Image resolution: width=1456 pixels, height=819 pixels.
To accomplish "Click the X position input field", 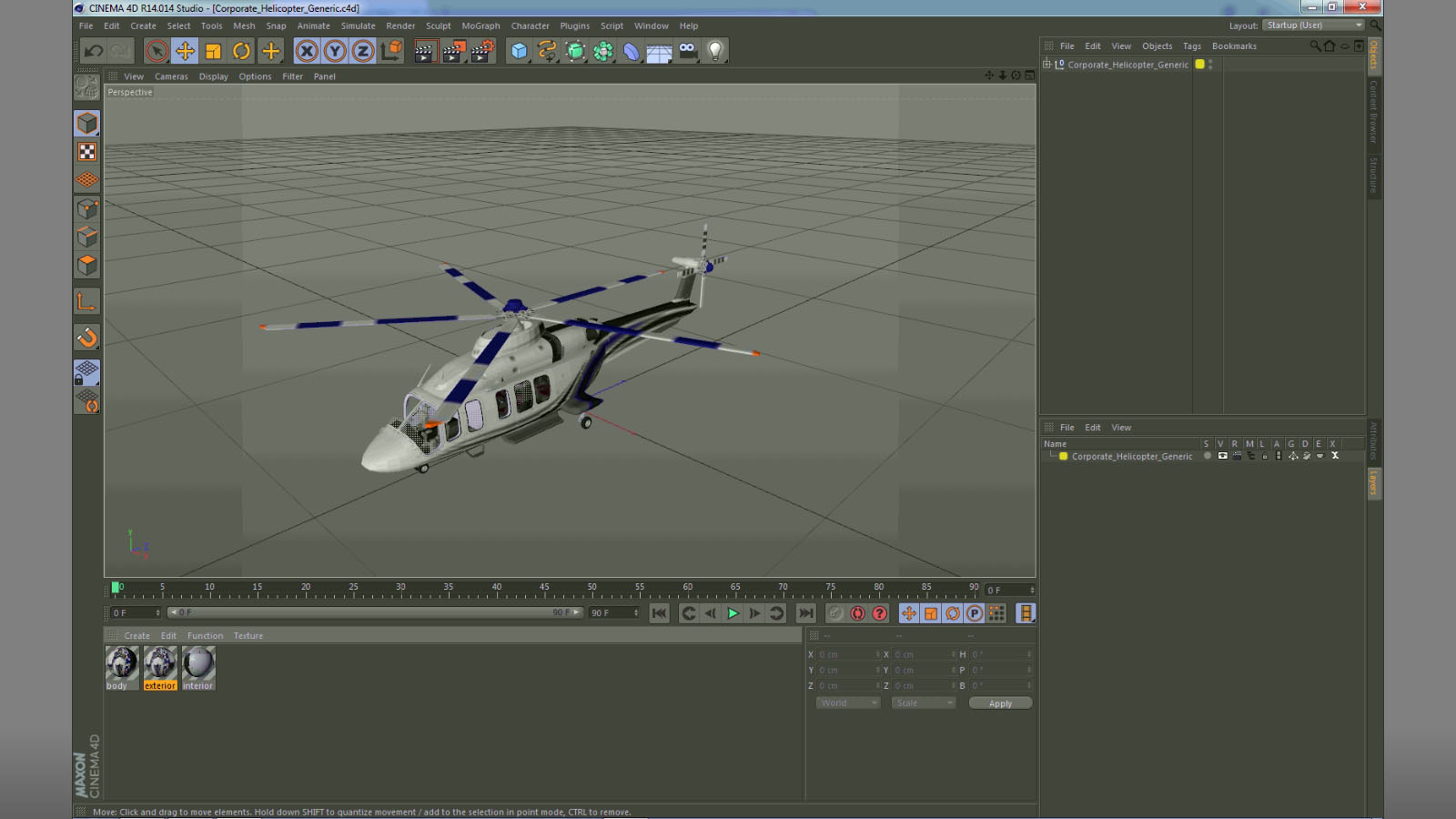I will coord(847,654).
